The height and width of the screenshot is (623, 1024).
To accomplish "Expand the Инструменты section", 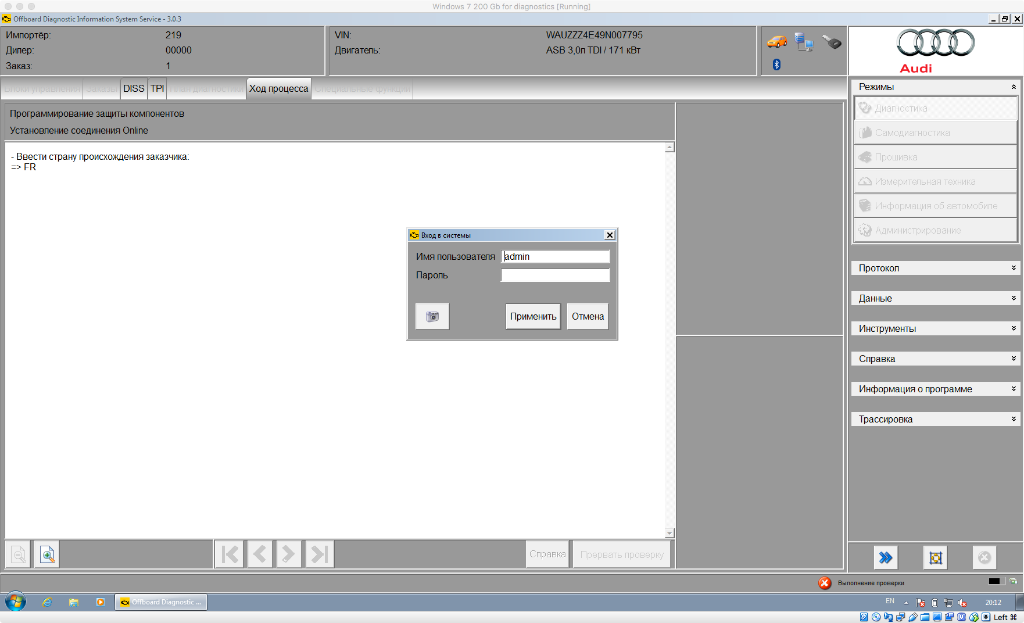I will (935, 328).
